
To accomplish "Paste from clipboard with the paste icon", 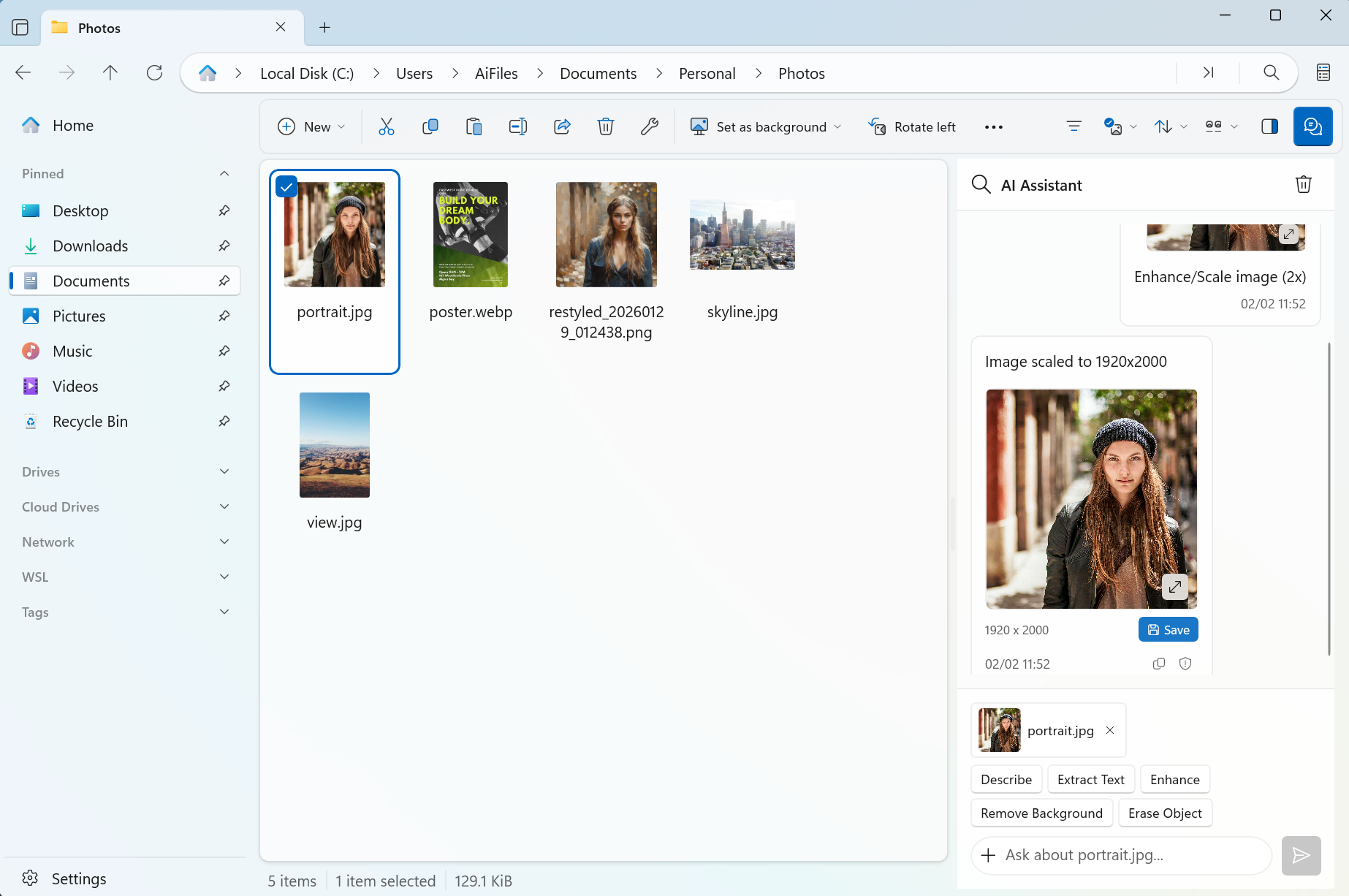I will tap(474, 126).
